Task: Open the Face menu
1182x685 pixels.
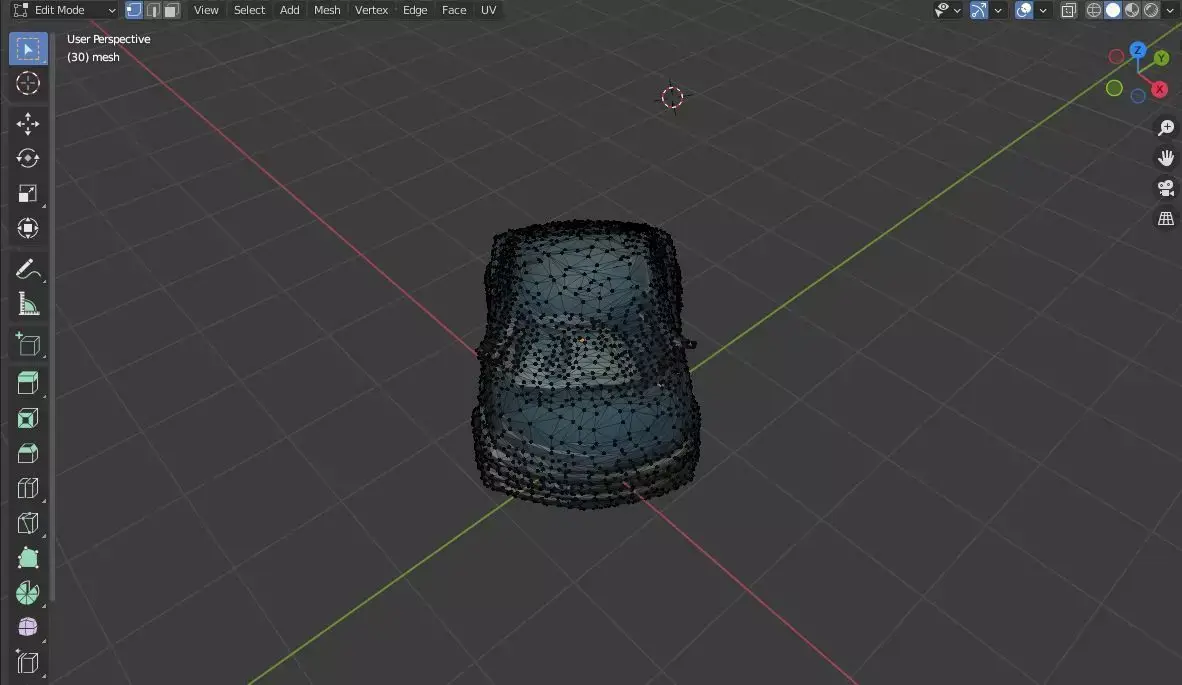Action: coord(454,10)
